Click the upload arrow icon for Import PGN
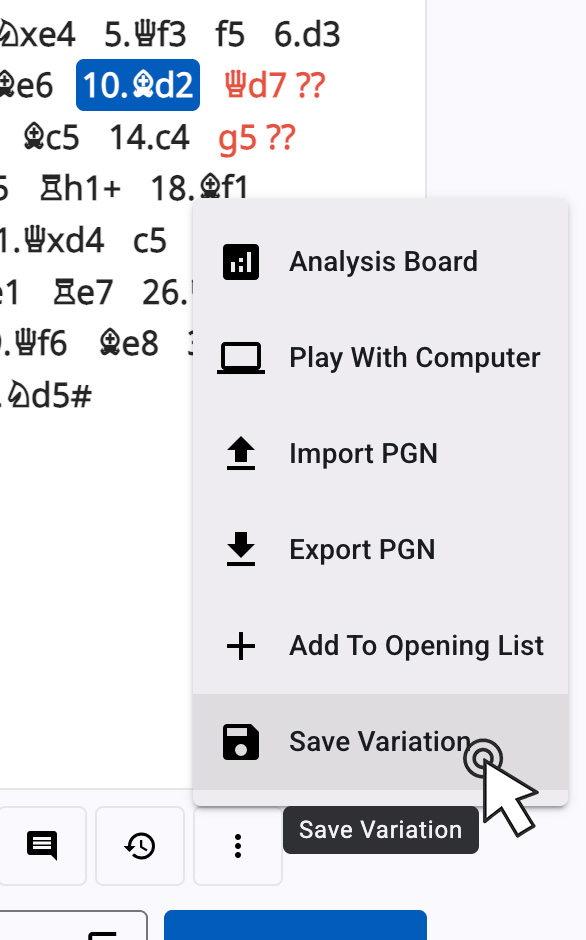The image size is (586, 940). point(240,453)
